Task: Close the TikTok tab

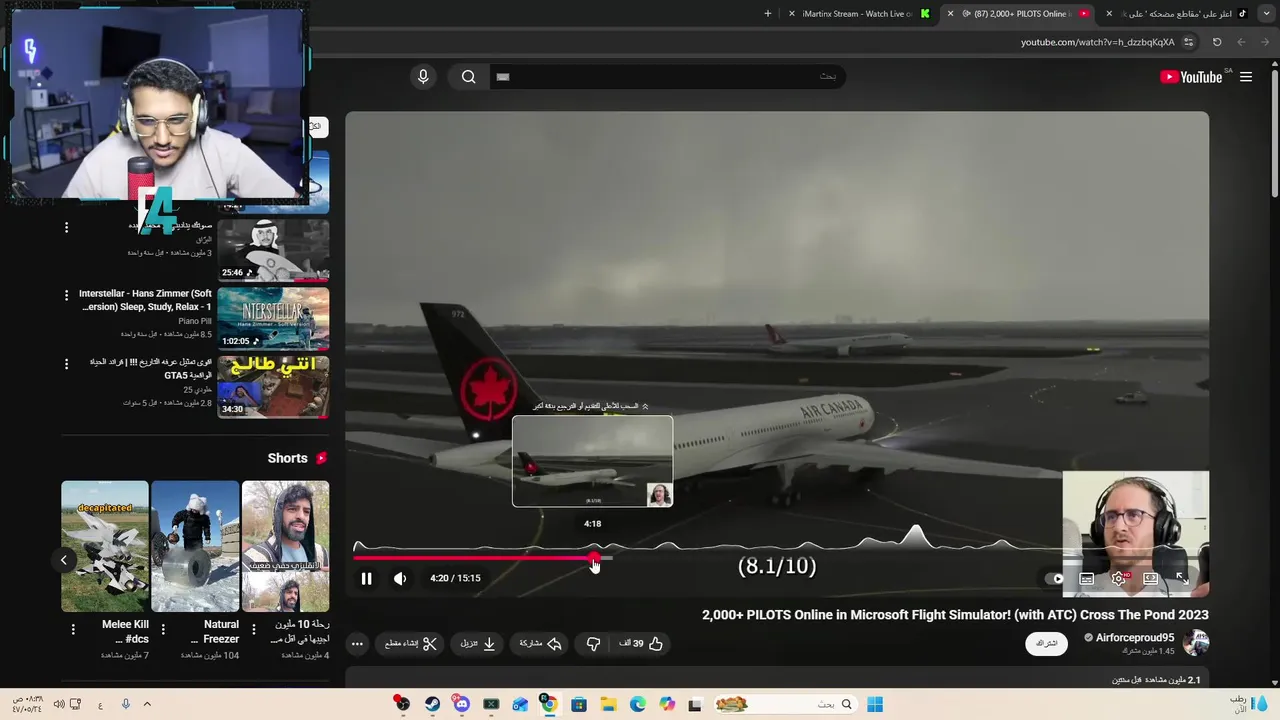Action: 1109,14
